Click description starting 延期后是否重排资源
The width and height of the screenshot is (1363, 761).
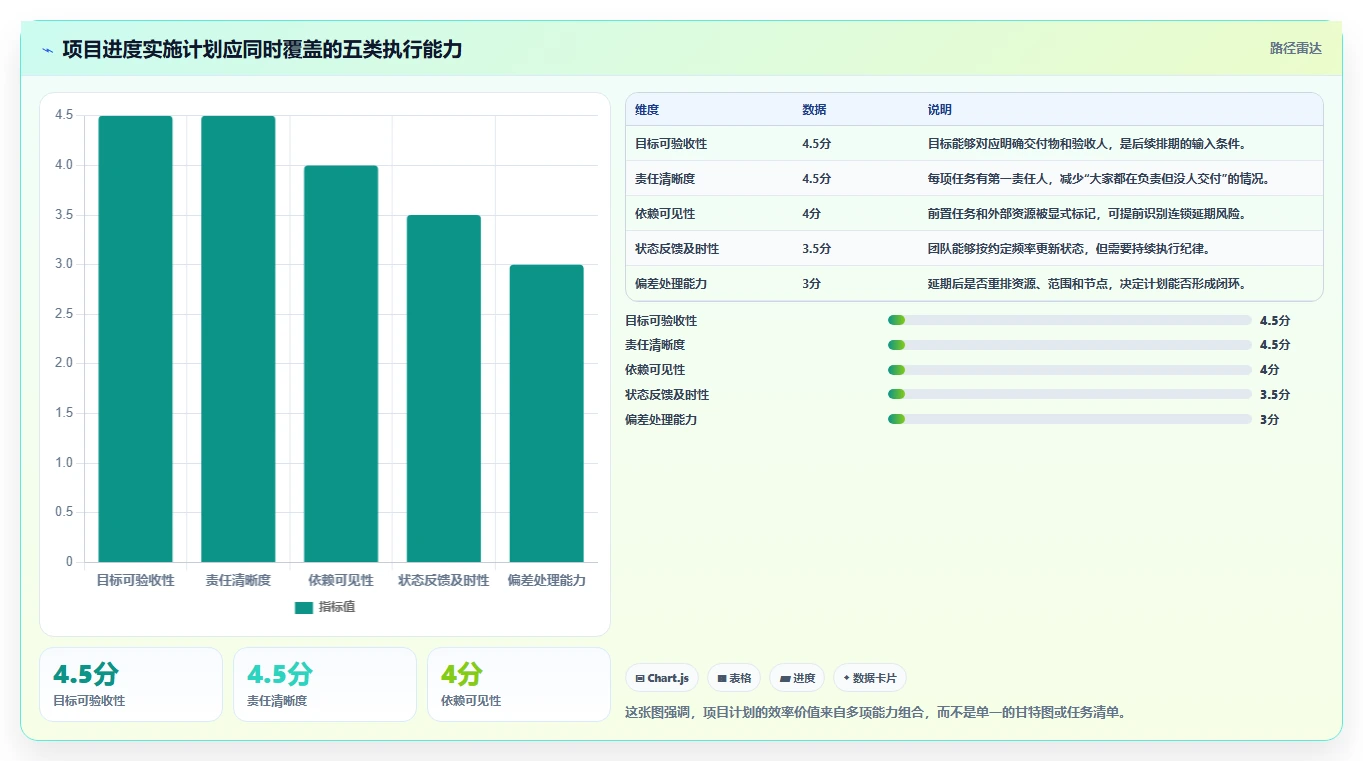point(1087,284)
